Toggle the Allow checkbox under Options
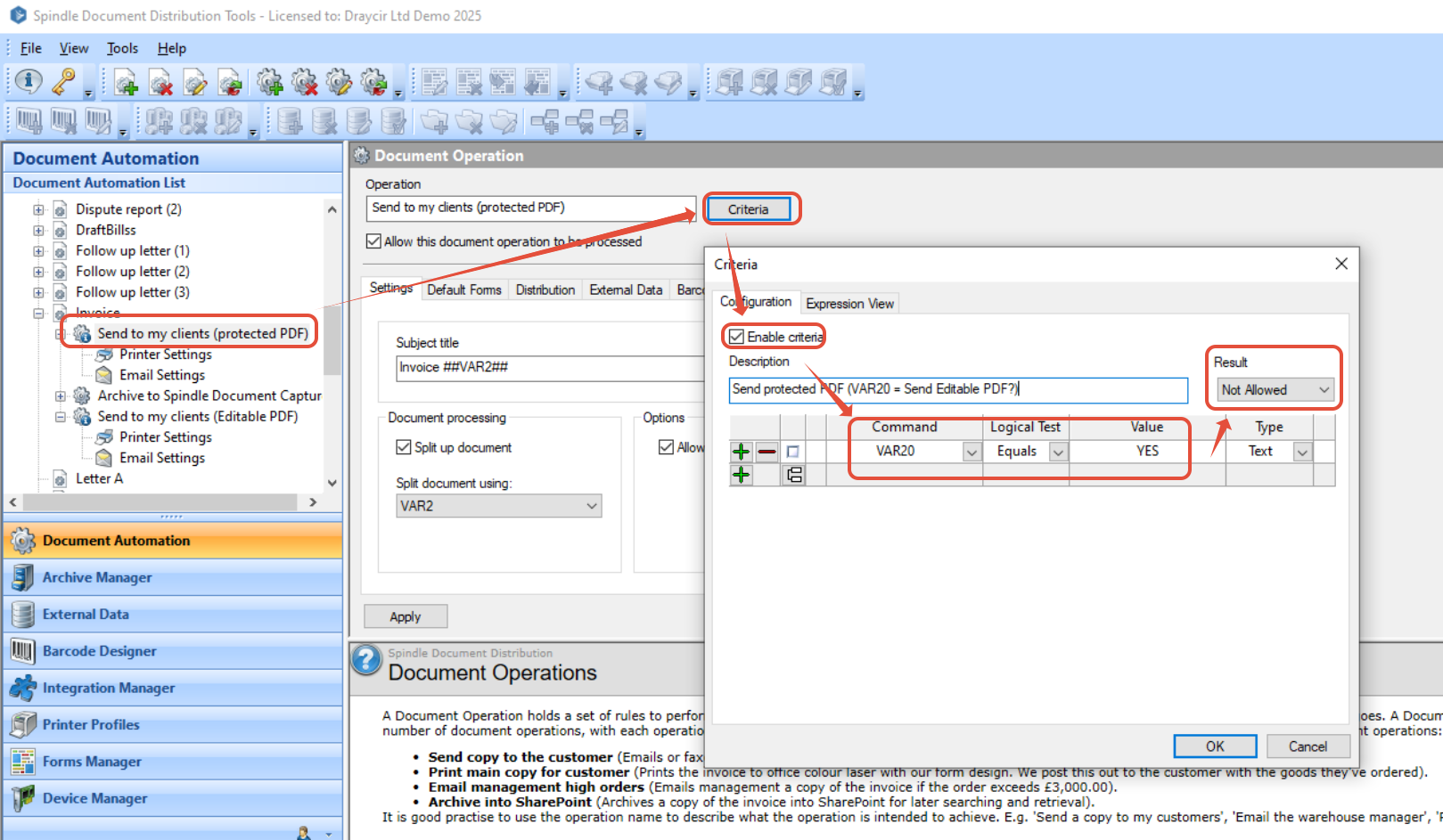Viewport: 1443px width, 840px height. click(x=666, y=447)
